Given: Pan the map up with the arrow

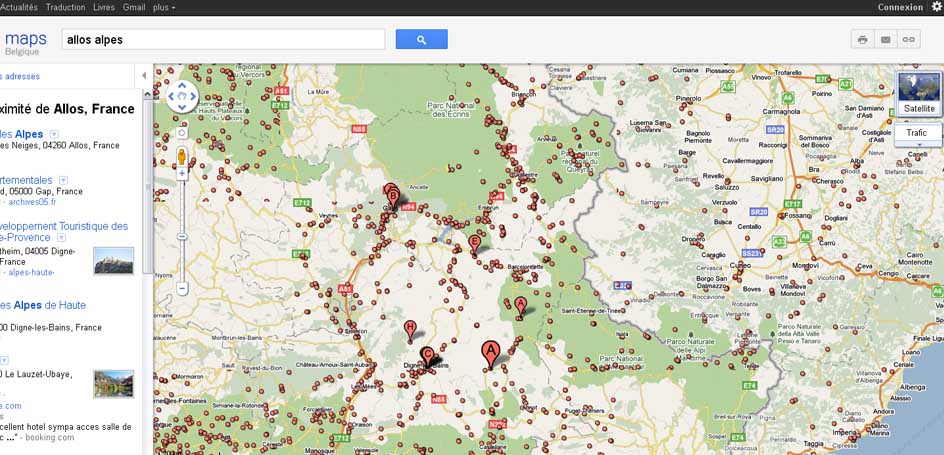Looking at the screenshot, I should point(182,86).
